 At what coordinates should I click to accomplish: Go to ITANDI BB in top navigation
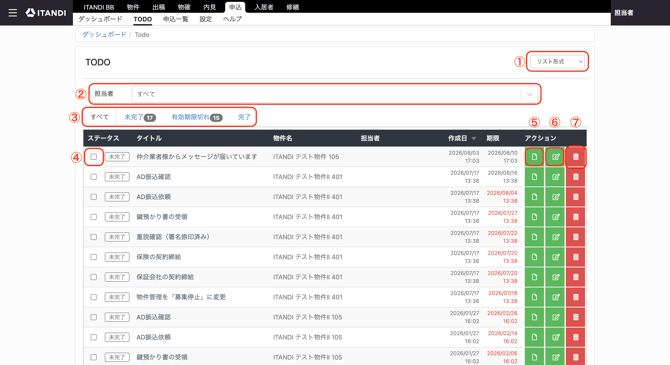tap(99, 7)
